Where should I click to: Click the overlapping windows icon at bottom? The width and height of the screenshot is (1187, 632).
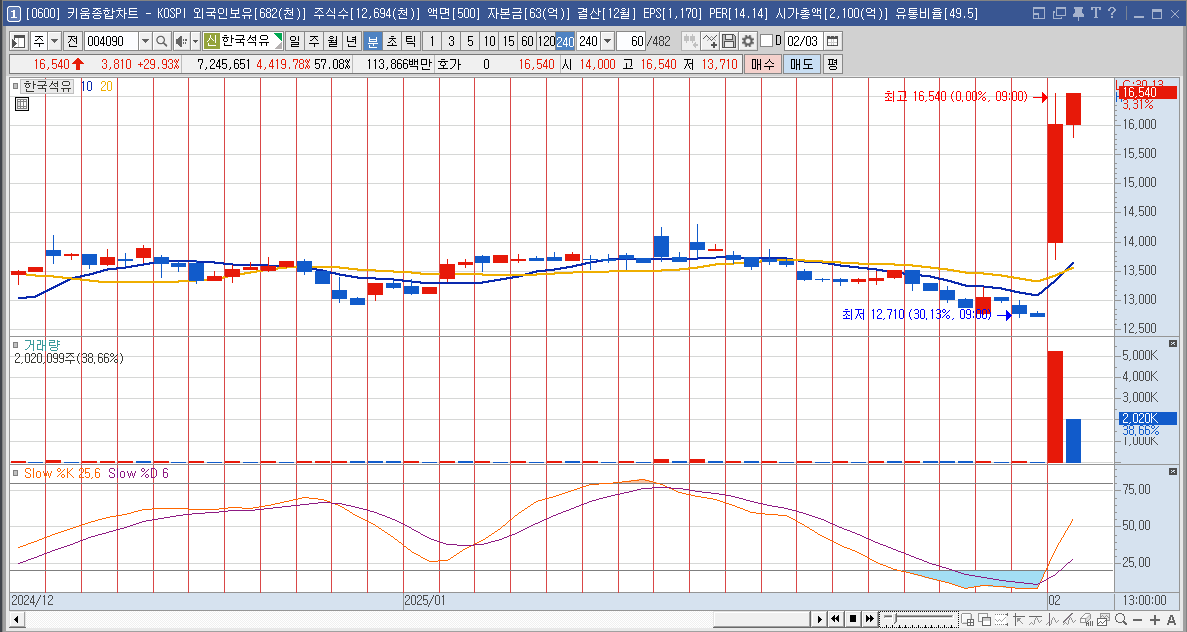click(x=984, y=620)
